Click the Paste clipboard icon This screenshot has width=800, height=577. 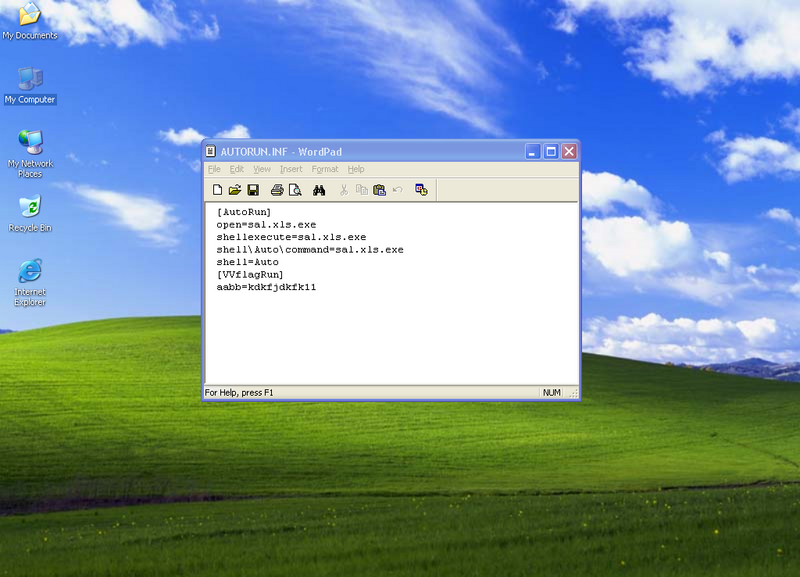[x=380, y=190]
